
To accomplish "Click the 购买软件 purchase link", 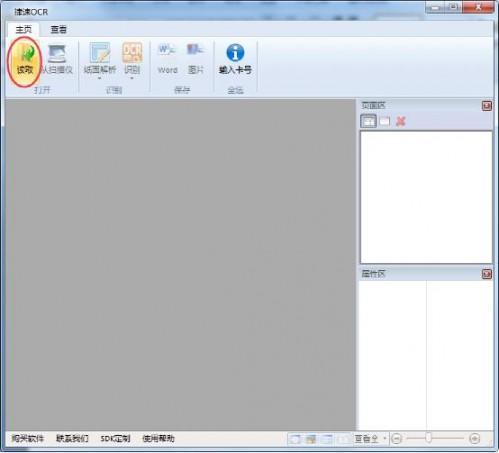I will (x=28, y=438).
